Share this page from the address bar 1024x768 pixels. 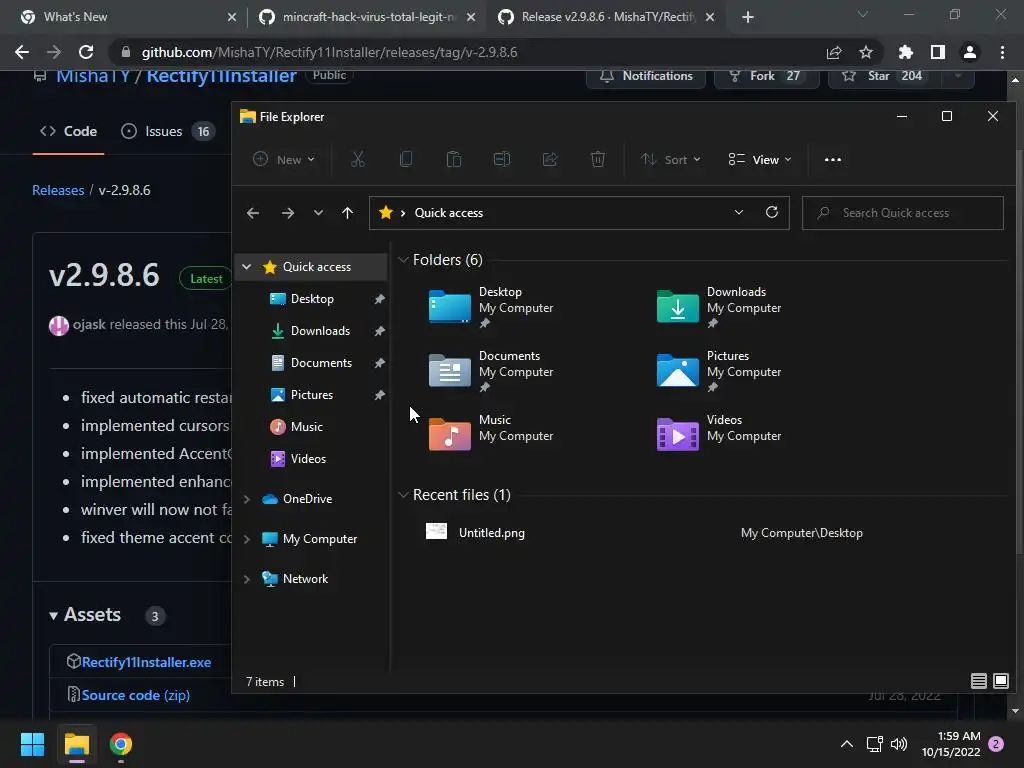pyautogui.click(x=834, y=52)
